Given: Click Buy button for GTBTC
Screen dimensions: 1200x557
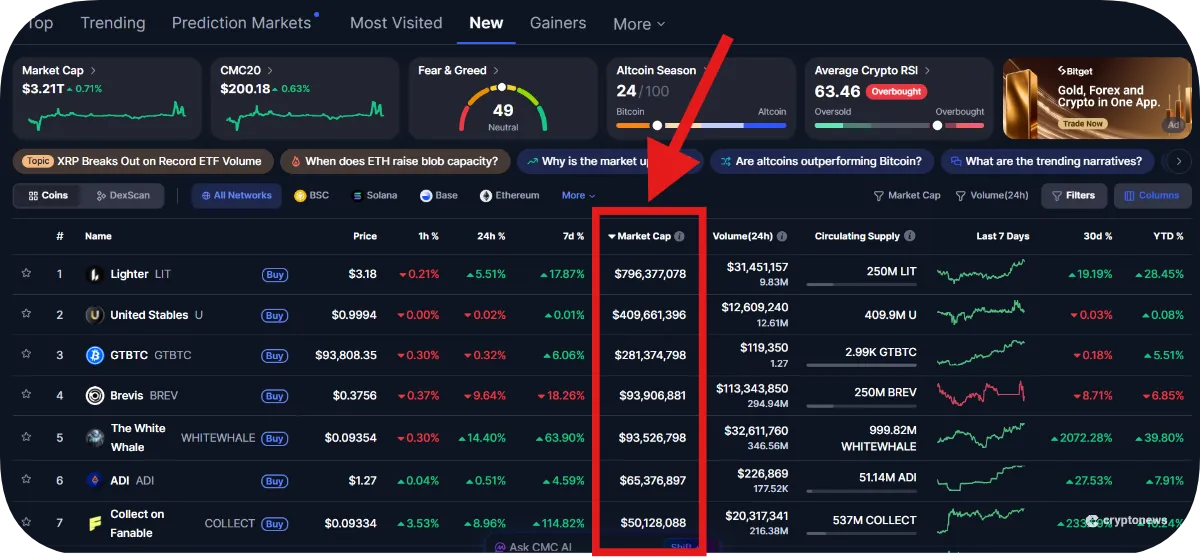Looking at the screenshot, I should [275, 356].
